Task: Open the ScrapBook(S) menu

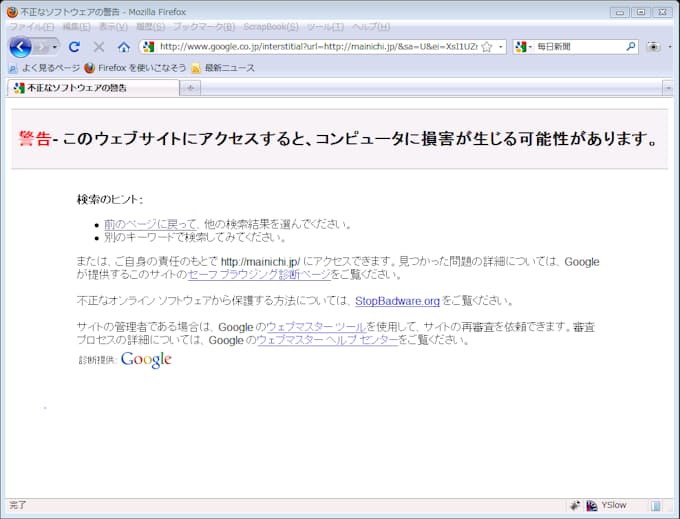Action: 270,26
